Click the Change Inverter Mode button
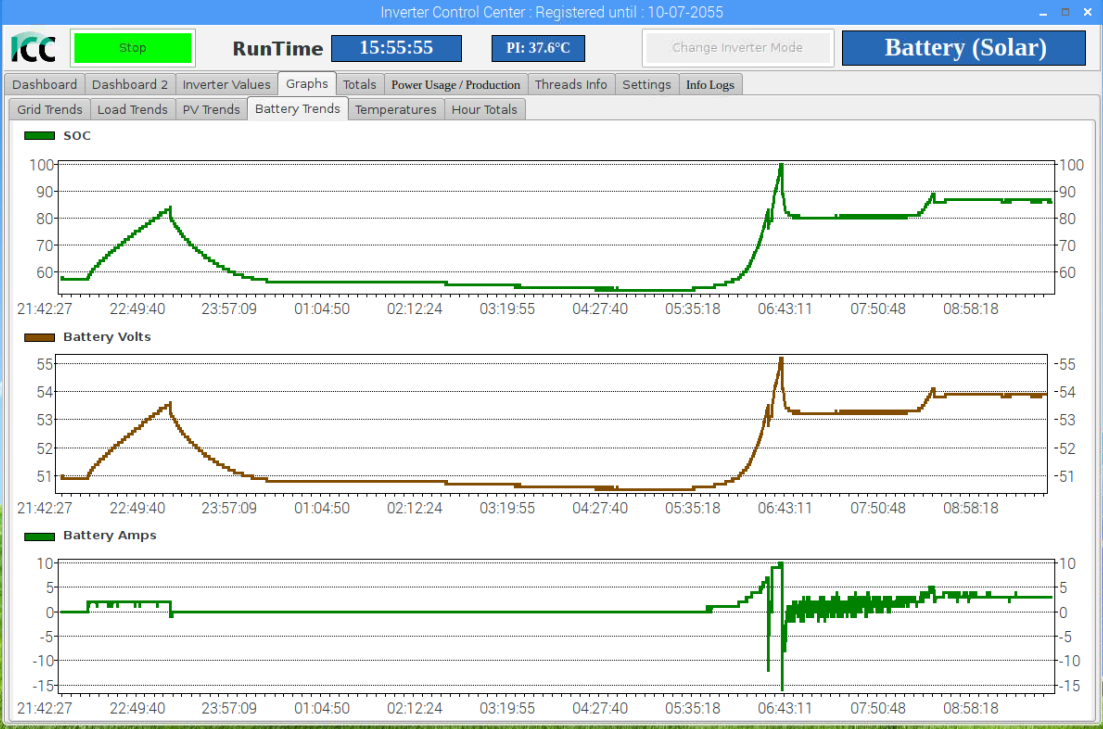 point(738,47)
